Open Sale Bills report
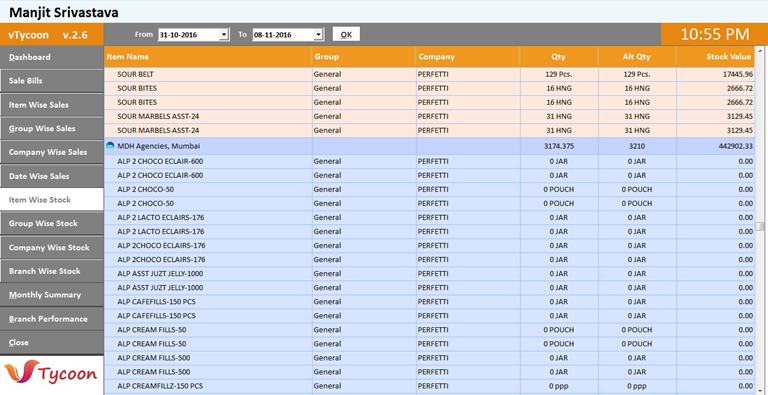The image size is (768, 395). coord(51,81)
